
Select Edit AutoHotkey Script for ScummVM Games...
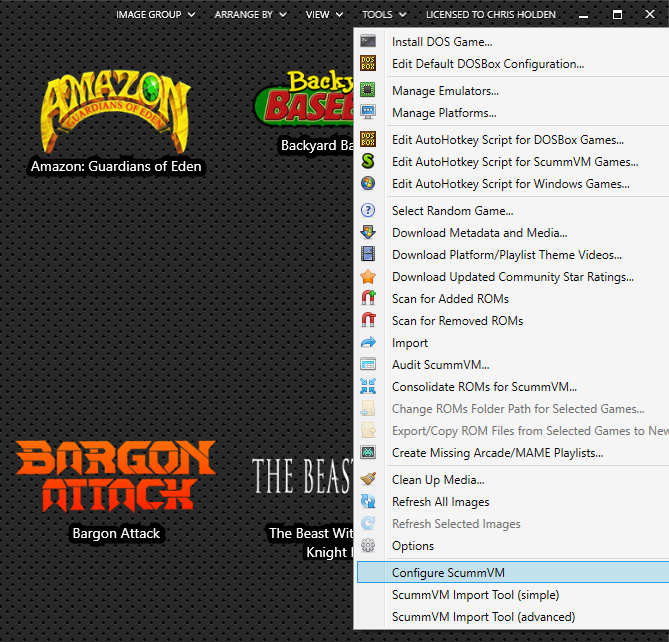tap(513, 162)
